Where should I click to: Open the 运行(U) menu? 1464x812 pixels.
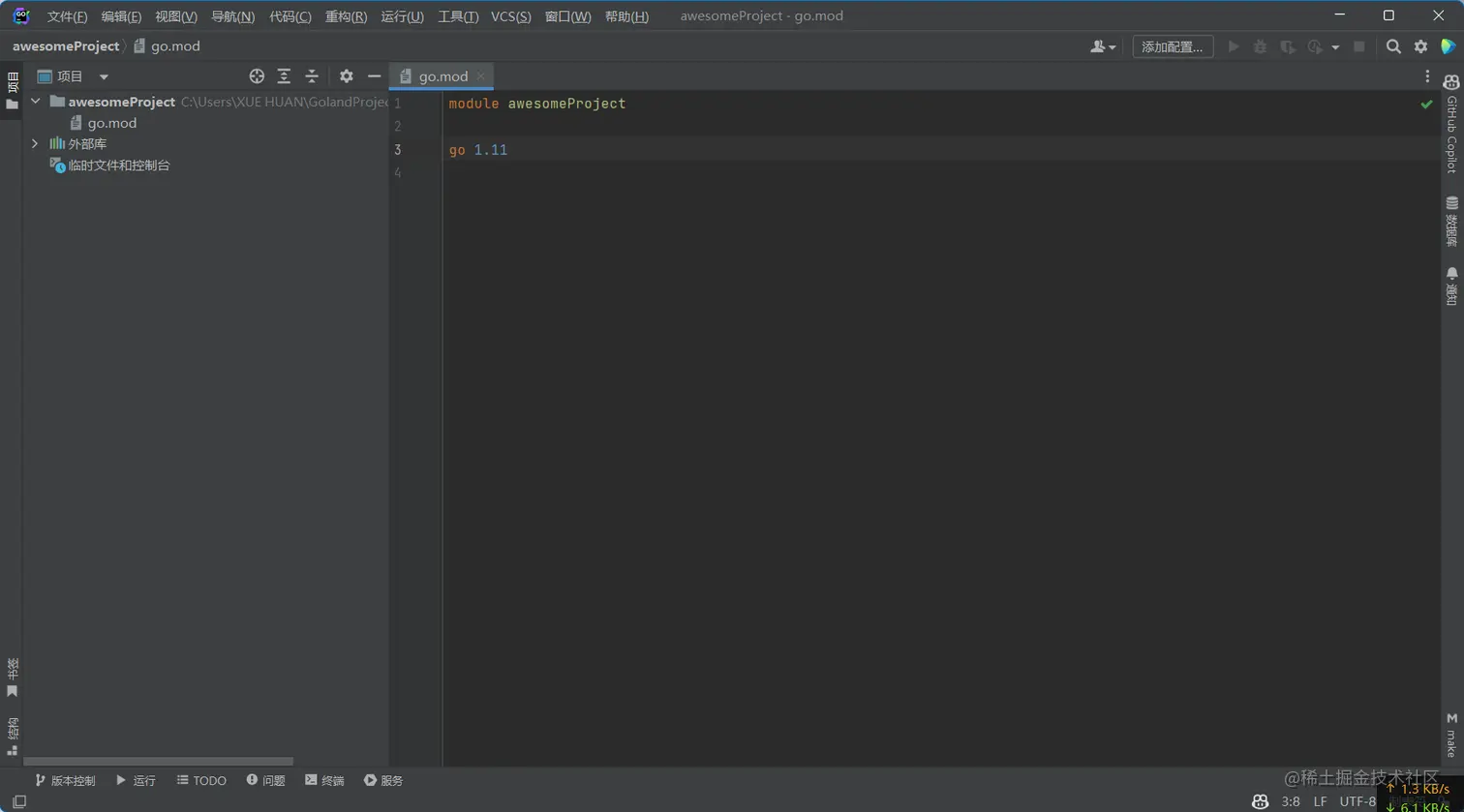[x=402, y=16]
